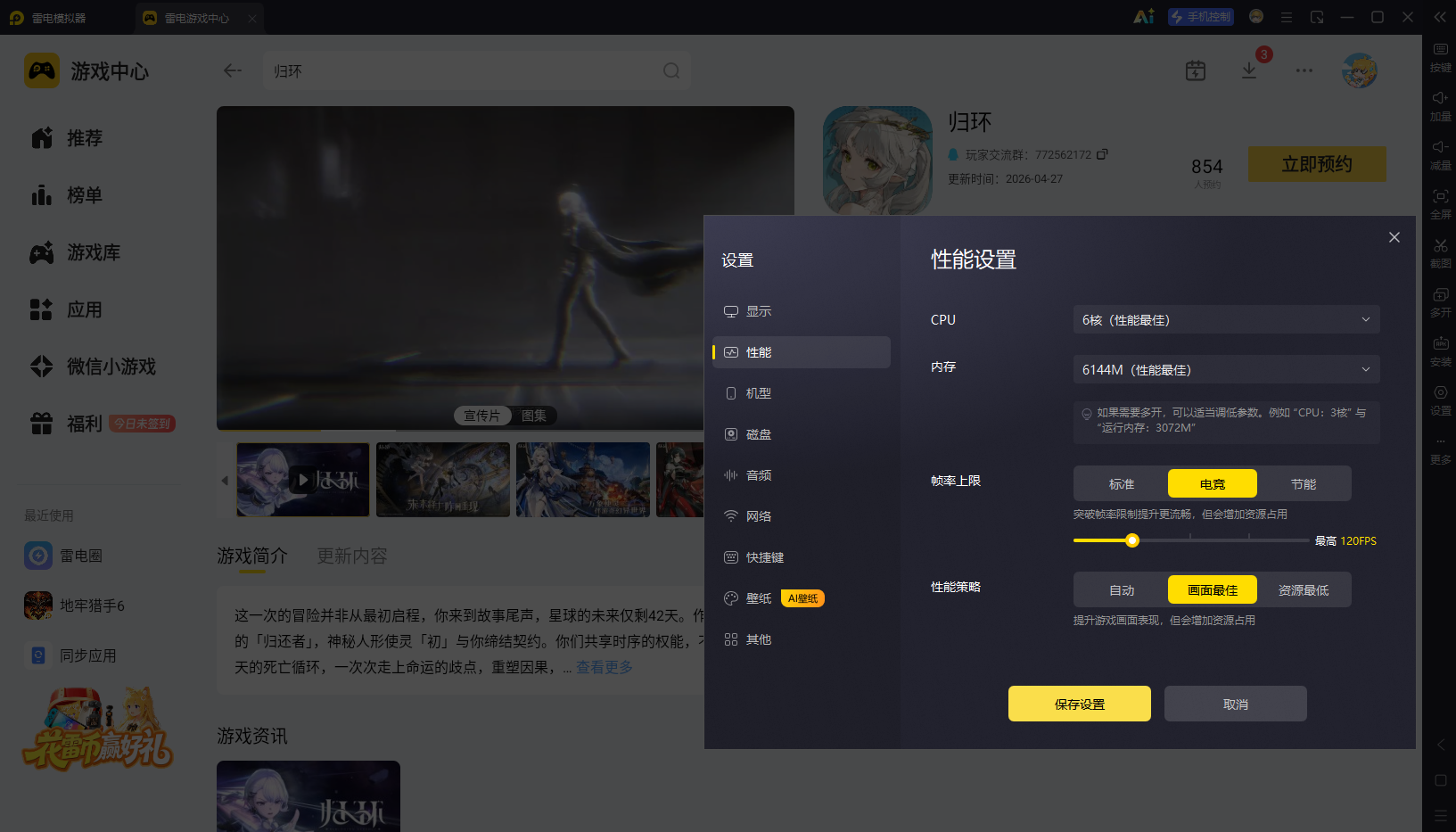This screenshot has height=832, width=1456.
Task: Copy the player group number 772562172
Action: coord(1102,154)
